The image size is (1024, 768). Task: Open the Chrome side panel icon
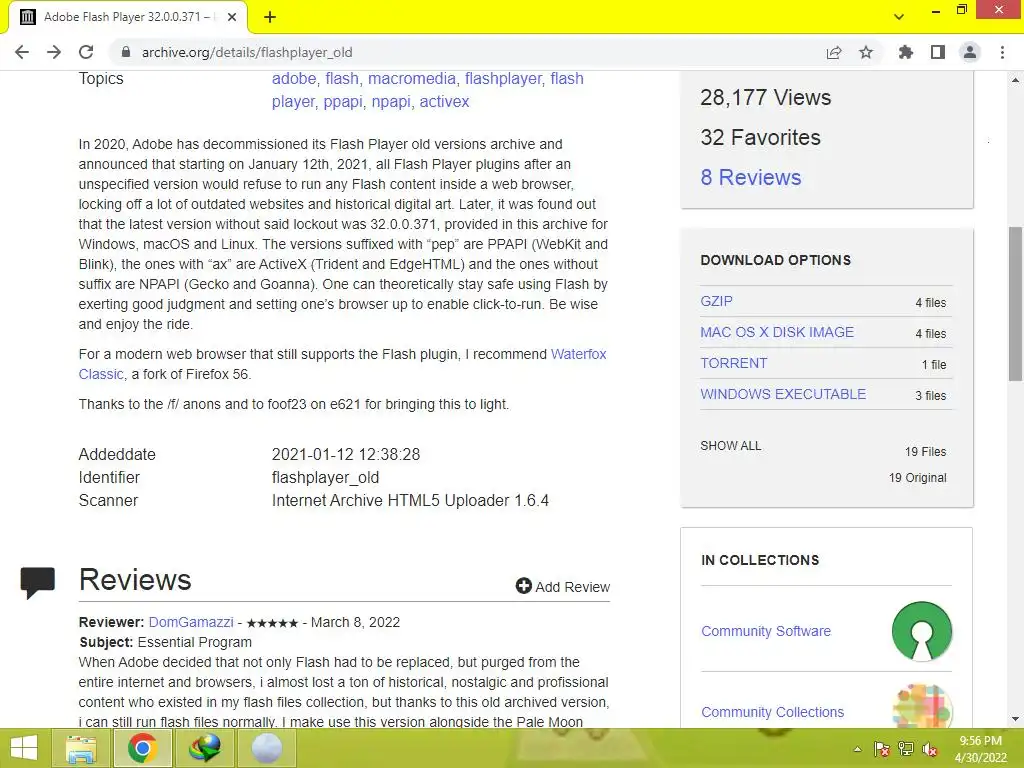938,52
